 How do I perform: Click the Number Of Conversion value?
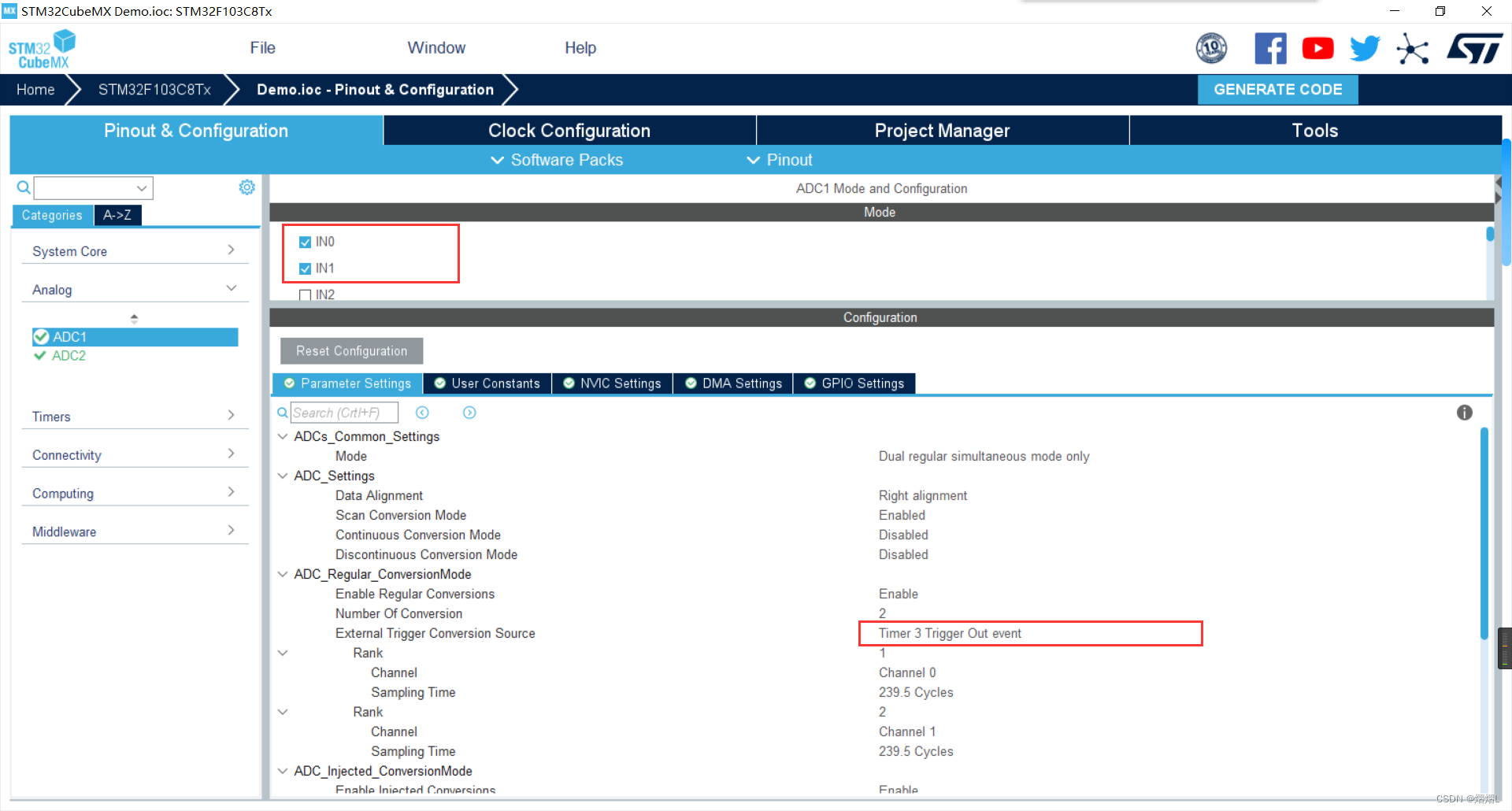pyautogui.click(x=882, y=613)
